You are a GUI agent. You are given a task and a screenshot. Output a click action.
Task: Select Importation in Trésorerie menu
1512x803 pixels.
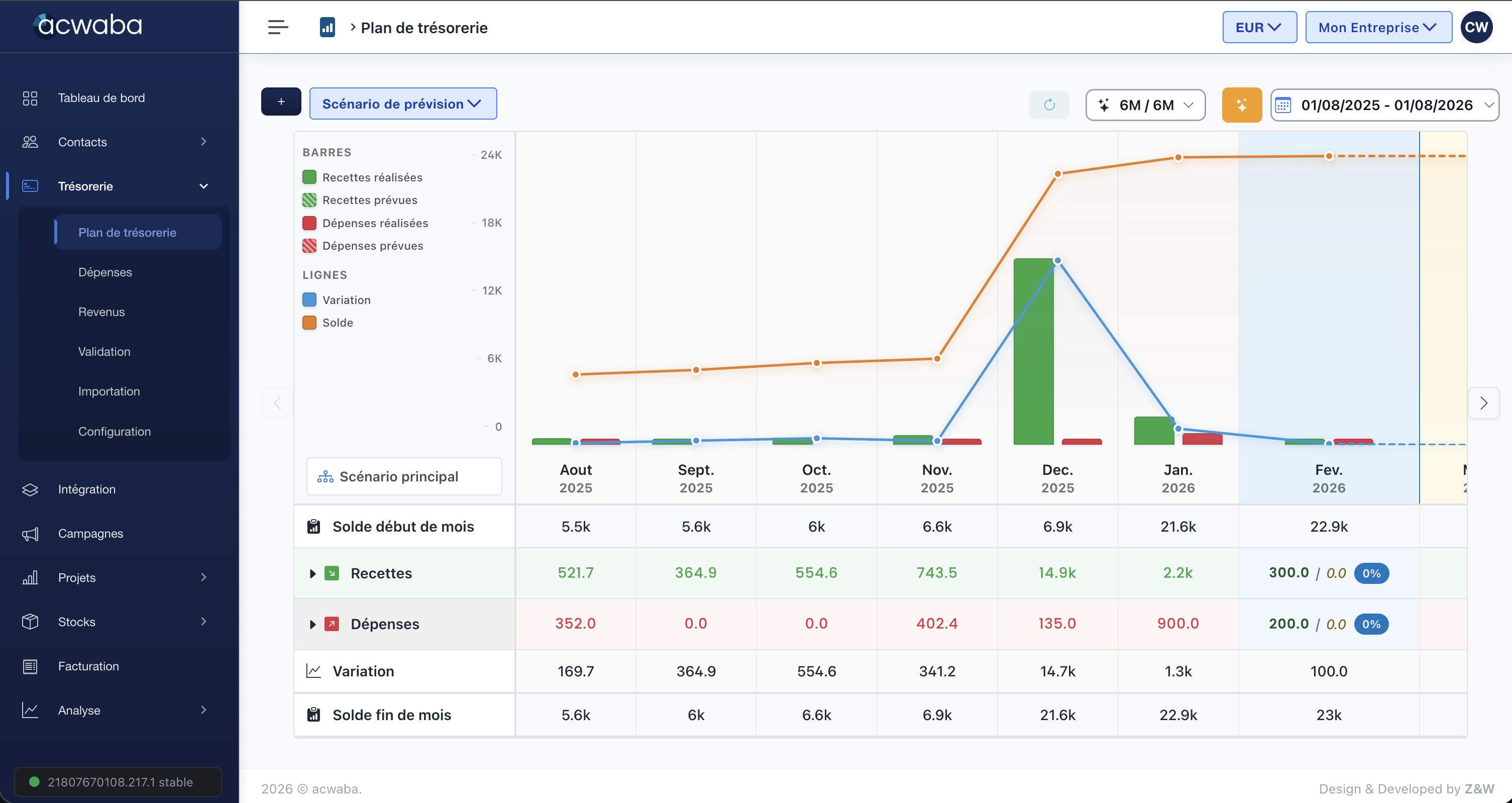(x=109, y=391)
